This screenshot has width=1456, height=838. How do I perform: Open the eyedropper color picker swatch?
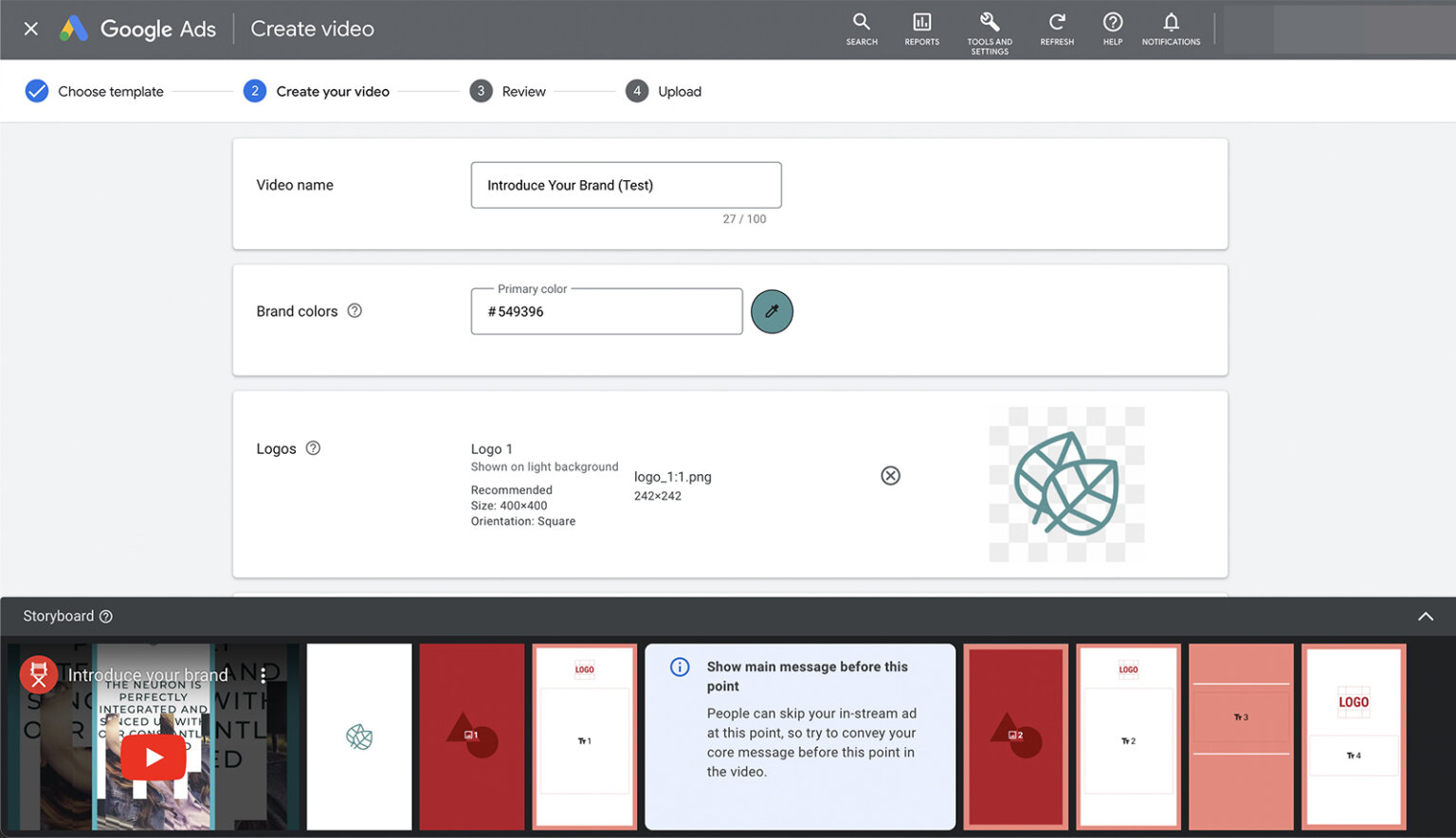coord(772,311)
